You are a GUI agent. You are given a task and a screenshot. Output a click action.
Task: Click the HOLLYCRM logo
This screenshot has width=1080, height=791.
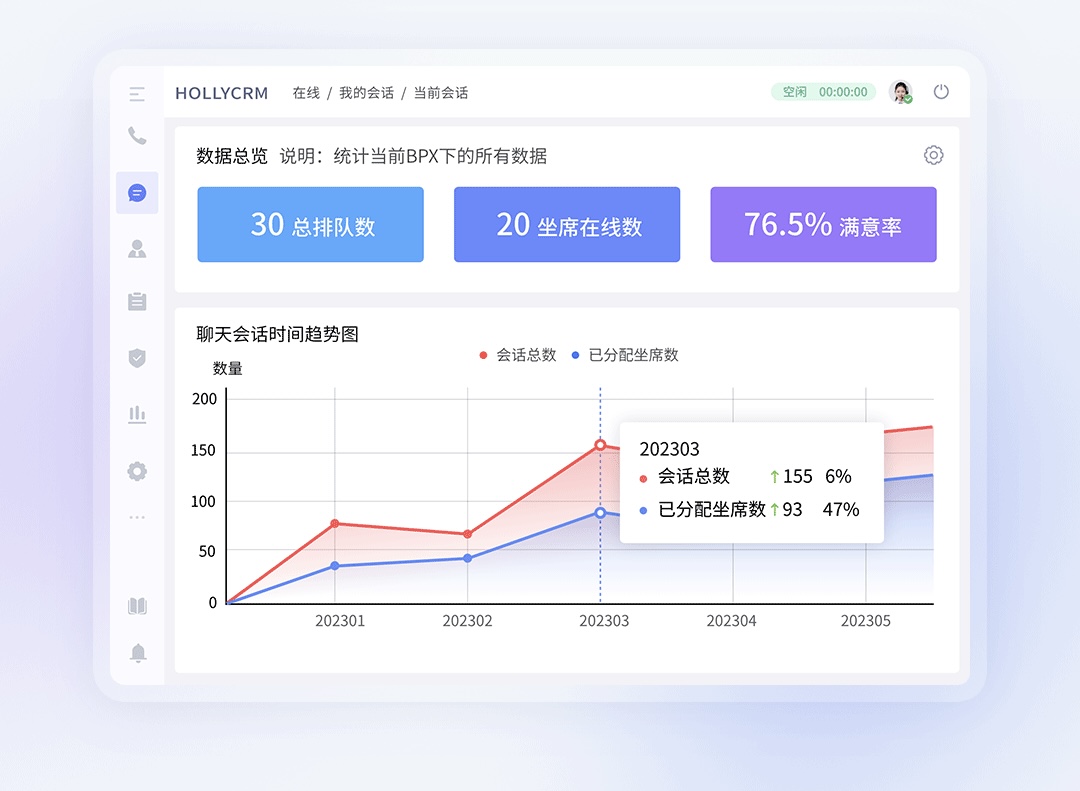pos(222,93)
